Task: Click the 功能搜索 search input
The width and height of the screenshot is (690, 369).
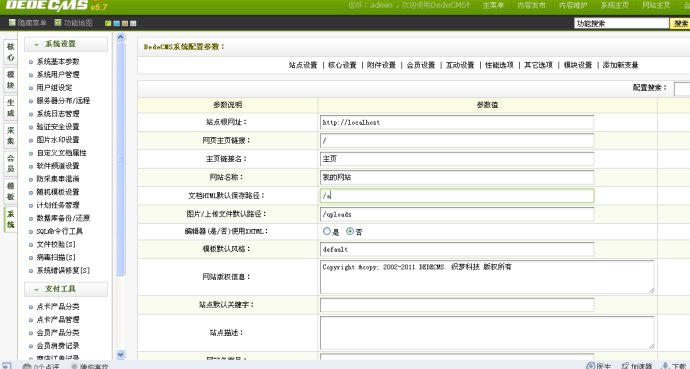Action: coord(621,24)
